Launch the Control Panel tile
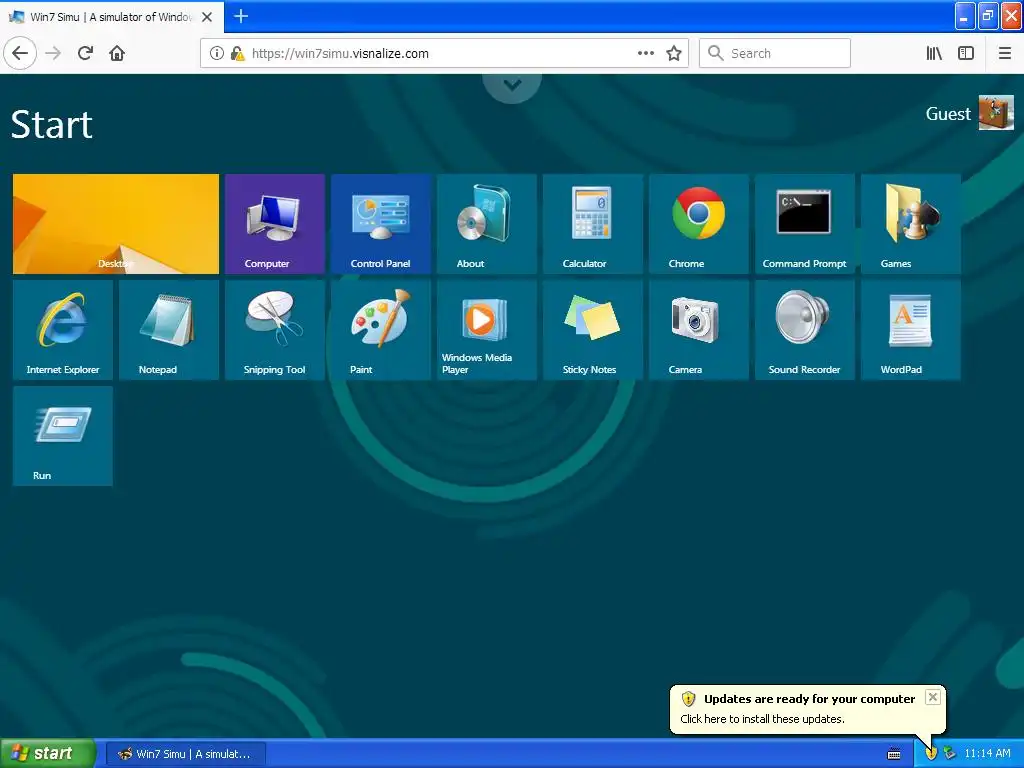1024x768 pixels. 381,224
